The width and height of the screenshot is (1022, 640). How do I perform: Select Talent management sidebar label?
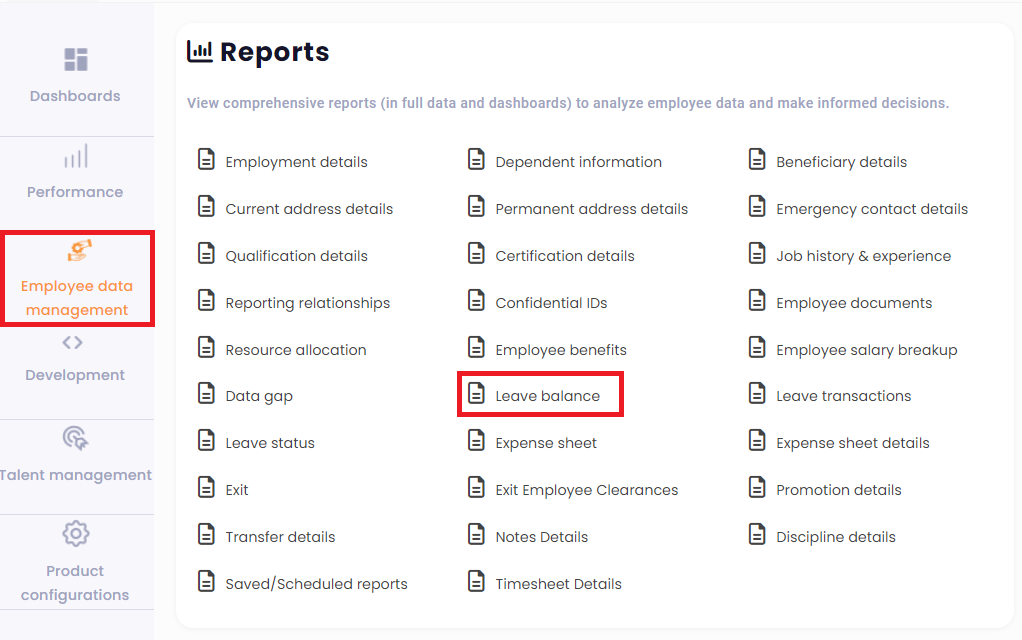[77, 475]
